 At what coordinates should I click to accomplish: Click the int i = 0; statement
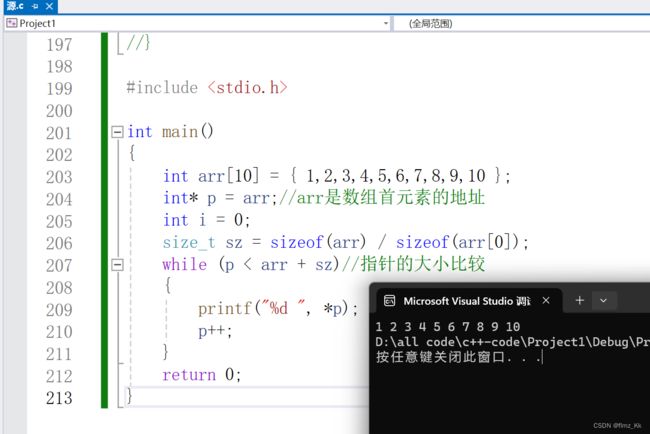click(206, 220)
